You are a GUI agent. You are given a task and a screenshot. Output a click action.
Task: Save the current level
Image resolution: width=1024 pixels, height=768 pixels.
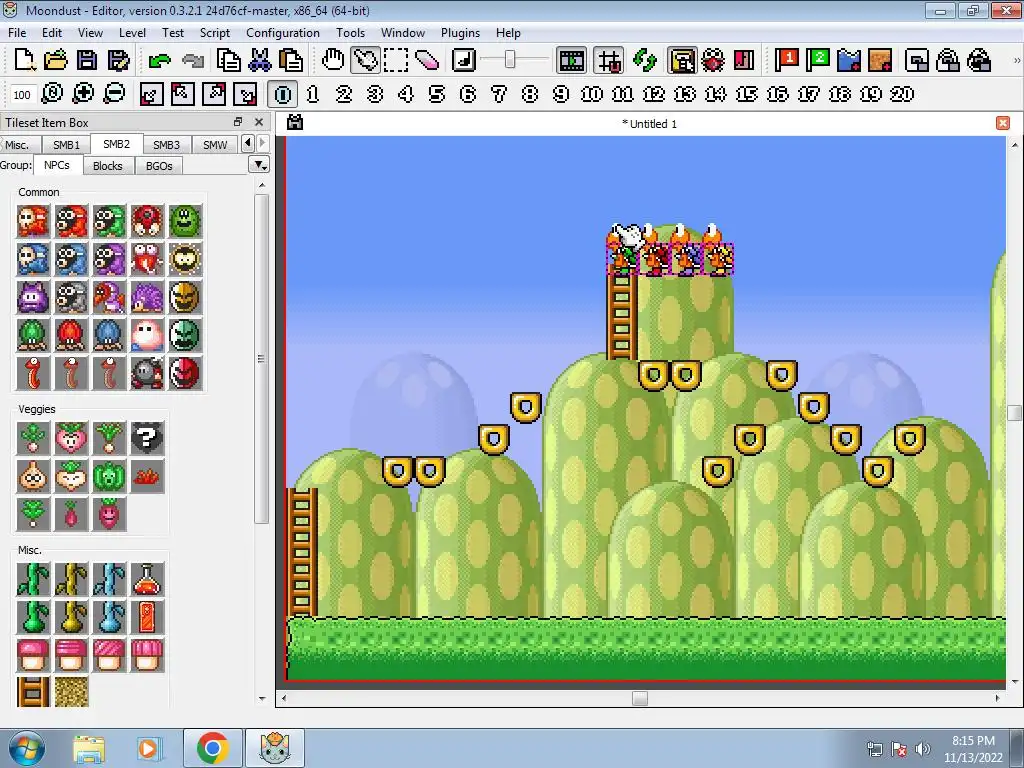click(x=87, y=60)
